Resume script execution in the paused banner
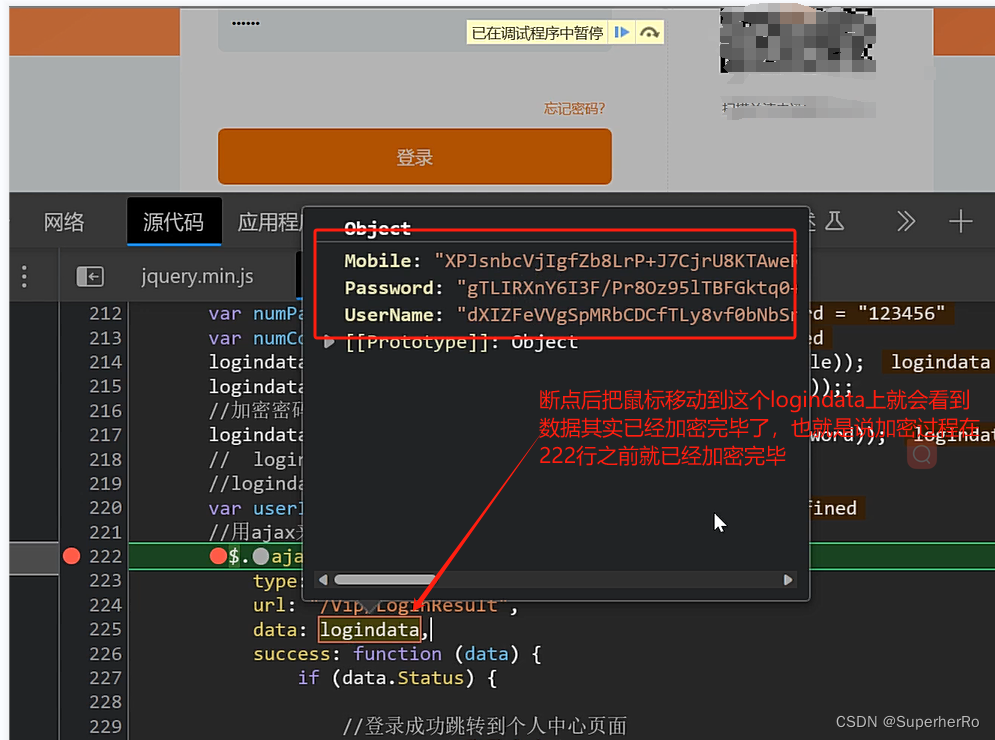This screenshot has height=740, width=995. click(621, 32)
